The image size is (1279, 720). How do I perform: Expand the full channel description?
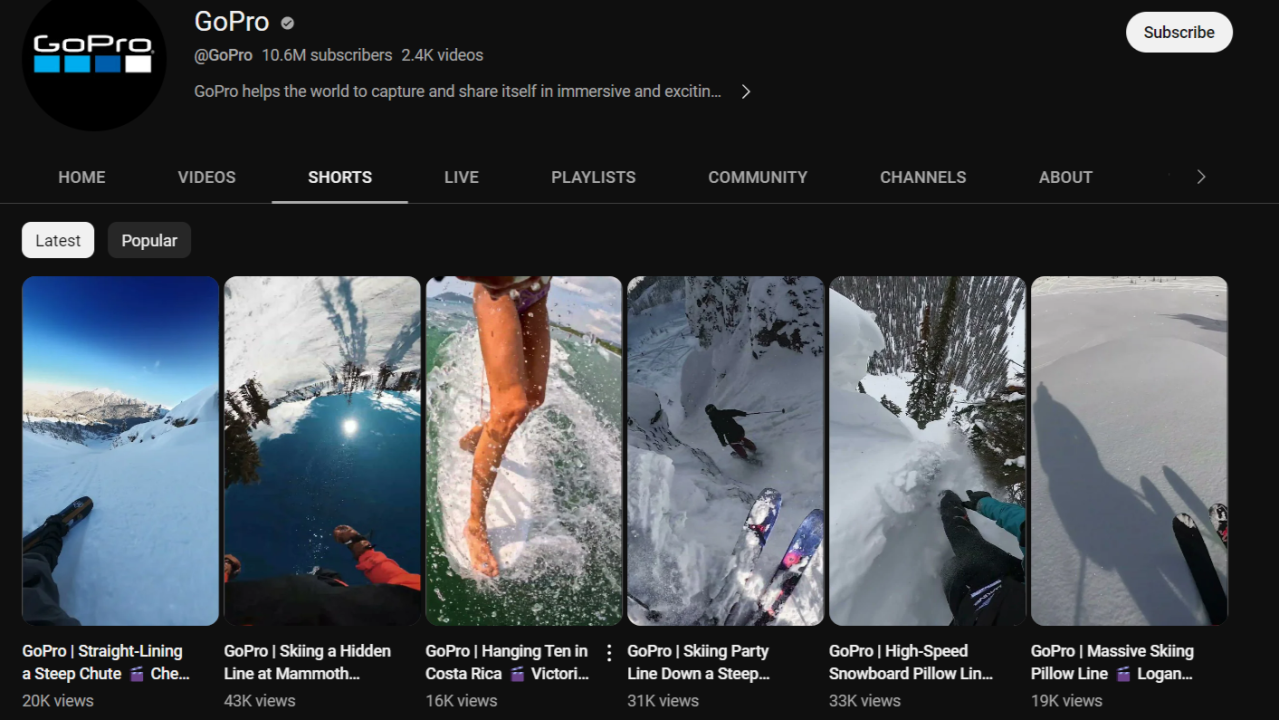pos(745,90)
